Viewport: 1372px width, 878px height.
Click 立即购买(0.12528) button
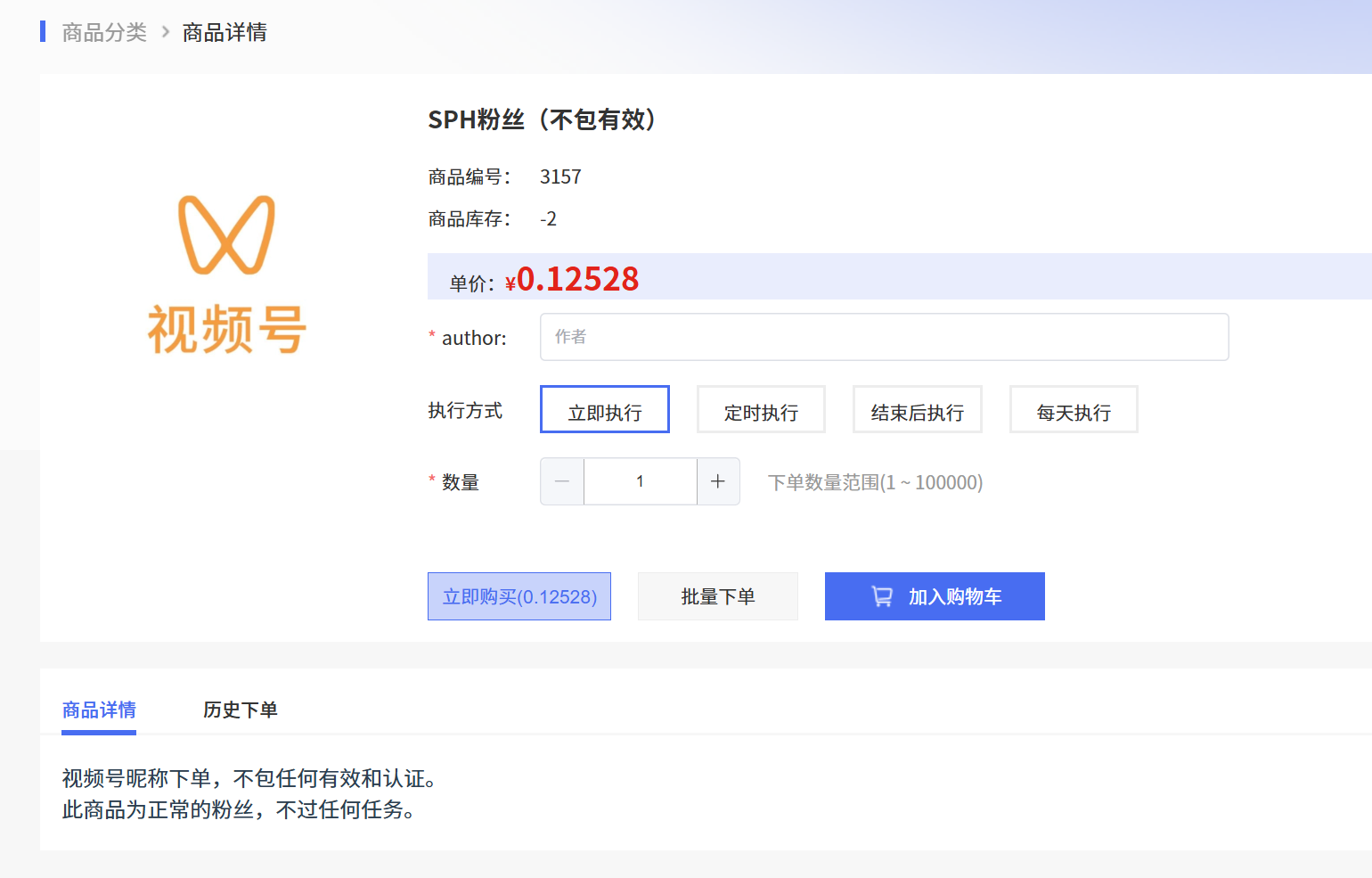pyautogui.click(x=519, y=596)
